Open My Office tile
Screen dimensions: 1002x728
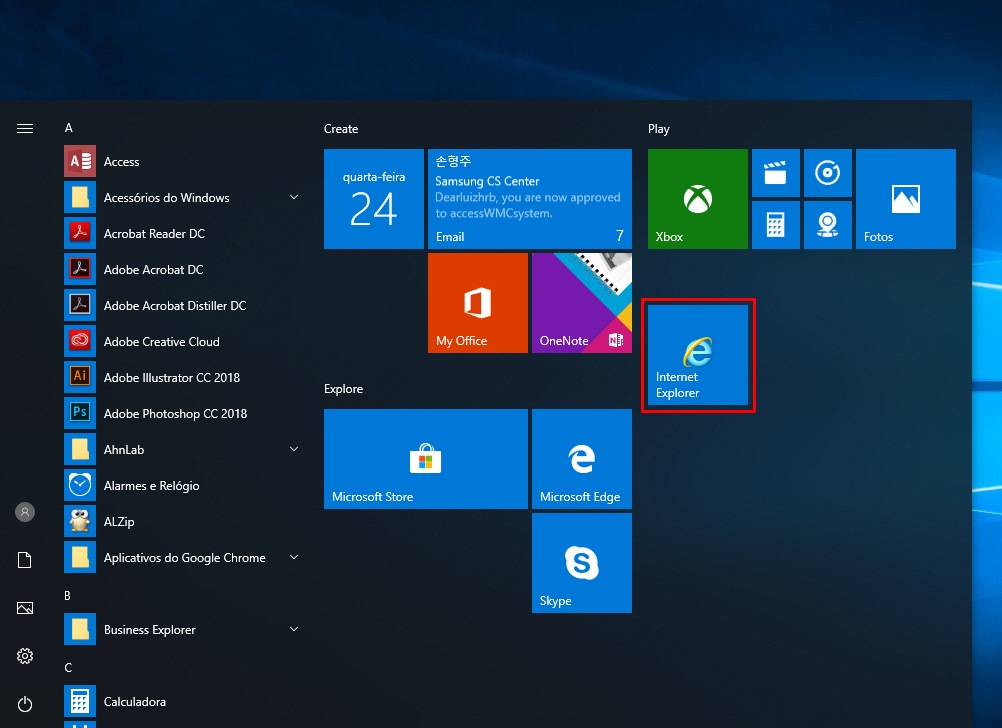(478, 303)
